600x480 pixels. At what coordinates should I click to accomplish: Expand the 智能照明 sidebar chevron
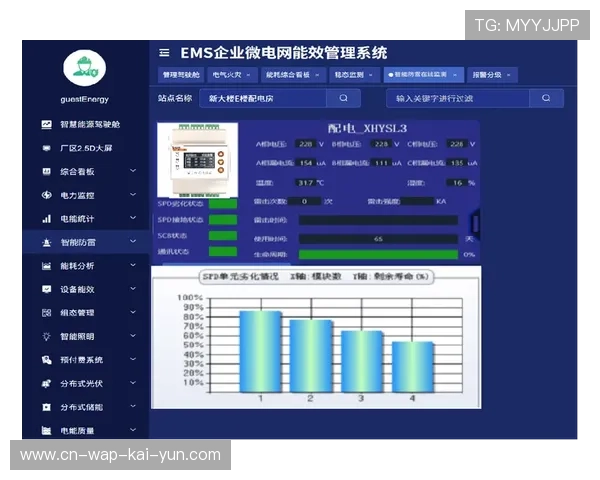pyautogui.click(x=133, y=336)
